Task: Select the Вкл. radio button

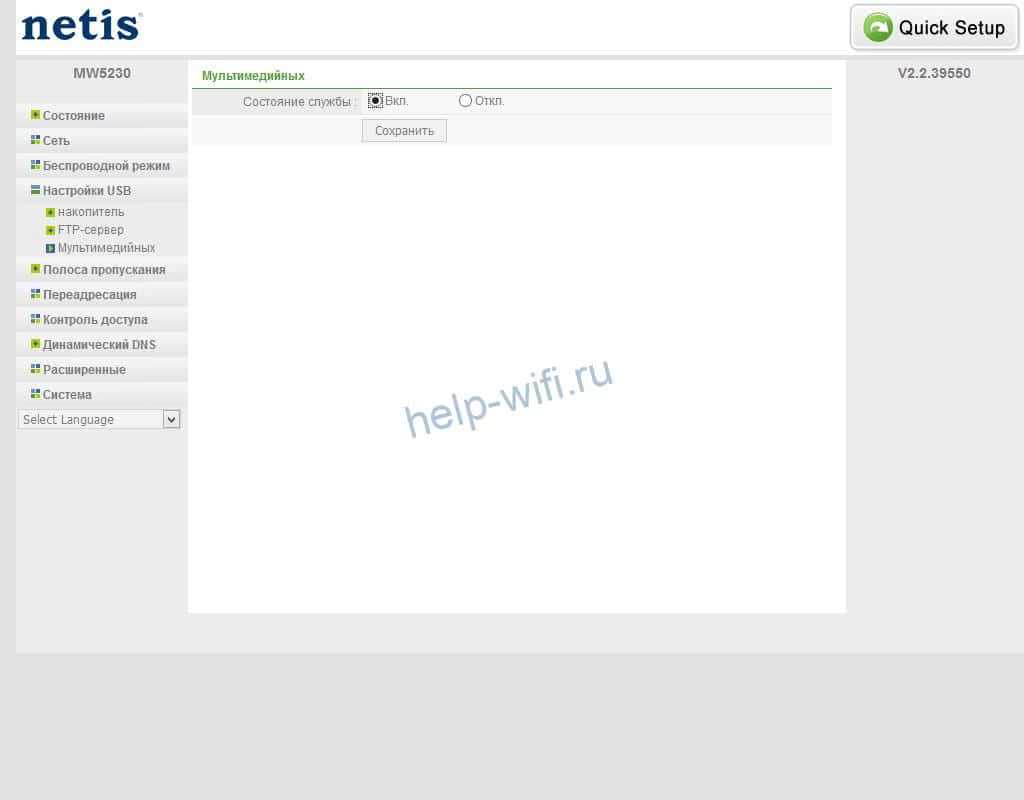Action: pyautogui.click(x=375, y=101)
